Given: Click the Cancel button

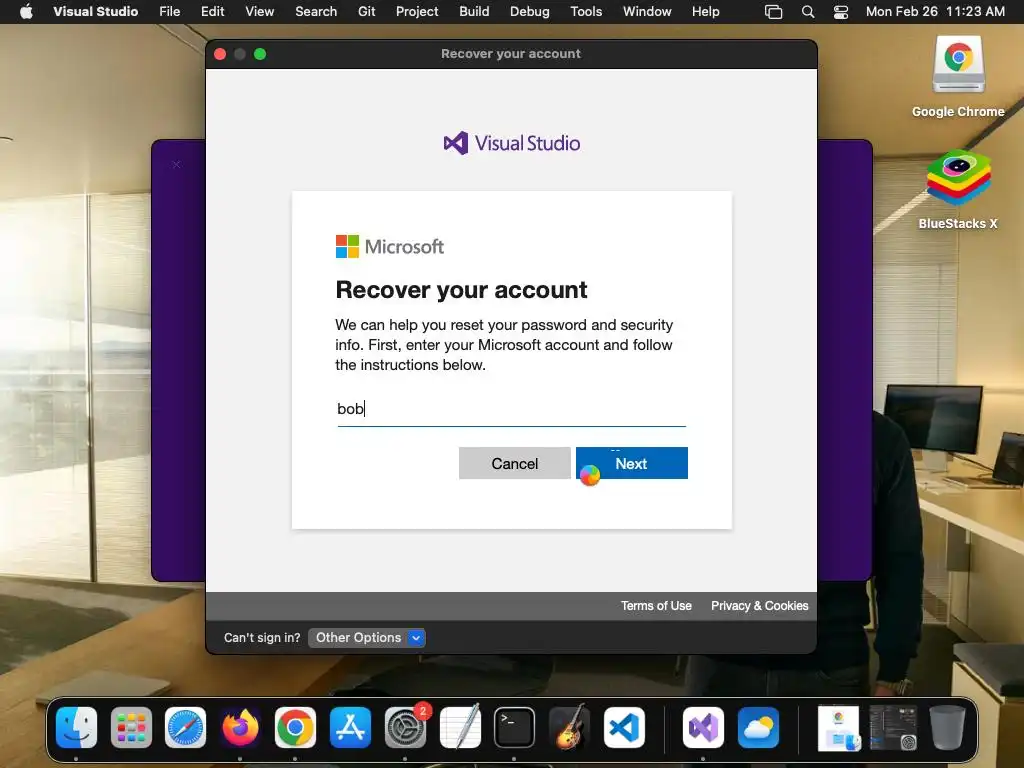Looking at the screenshot, I should [x=515, y=463].
